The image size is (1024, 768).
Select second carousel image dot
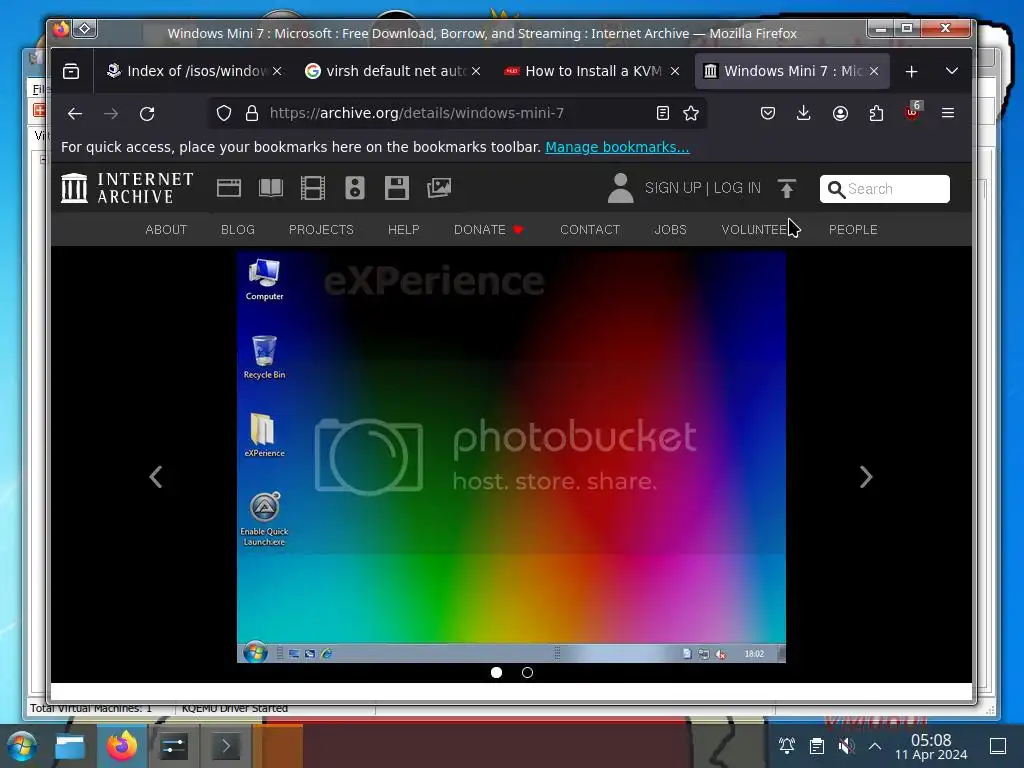pos(528,673)
